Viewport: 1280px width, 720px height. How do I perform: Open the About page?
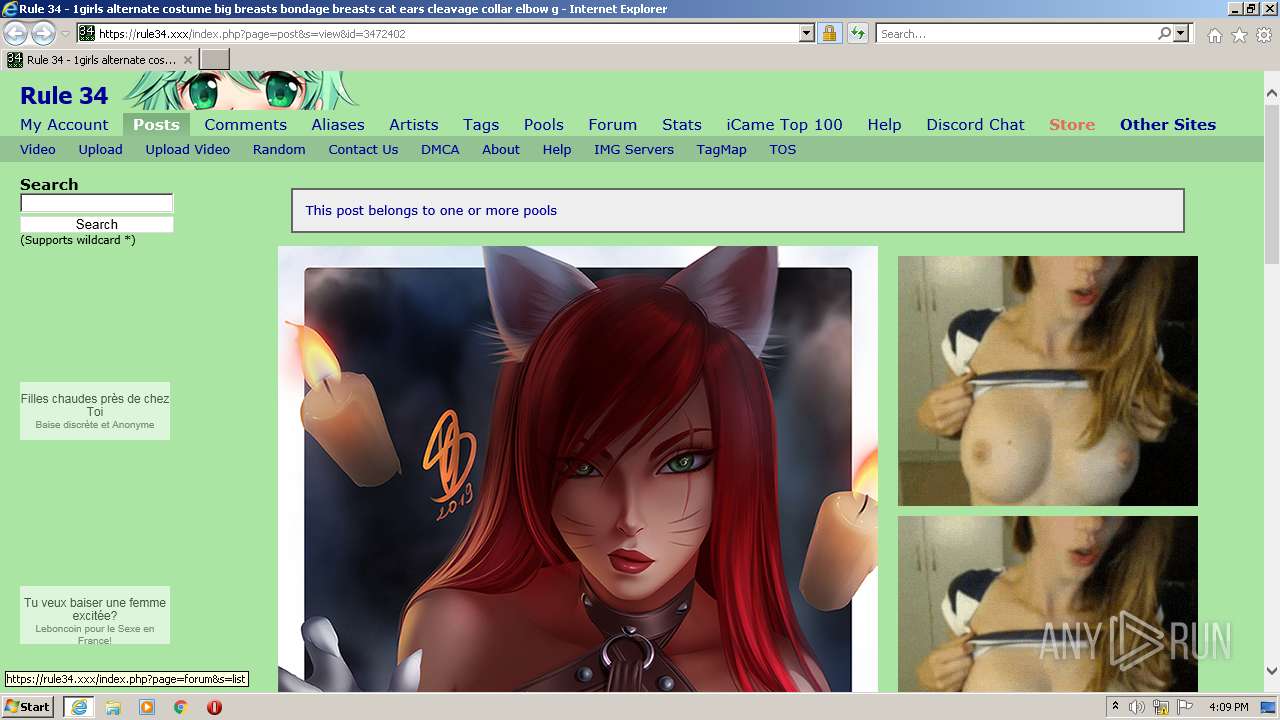click(x=501, y=149)
